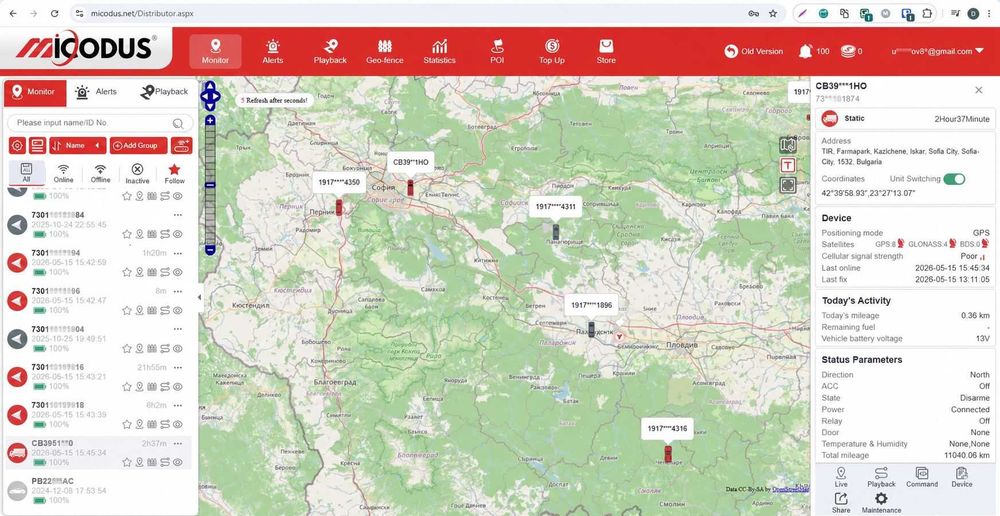Toggle follow star for device CB3951**0
The image size is (1000, 516).
[126, 462]
